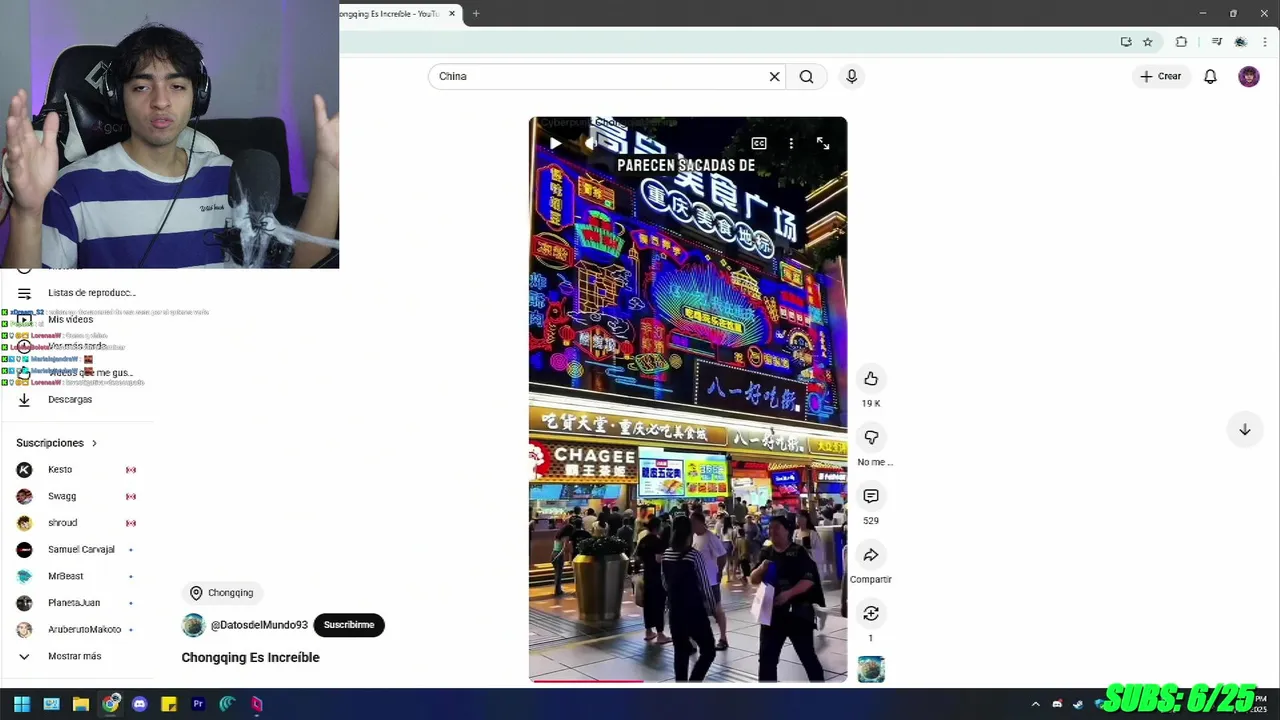Open Discord from the taskbar
The width and height of the screenshot is (1280, 720).
(139, 704)
